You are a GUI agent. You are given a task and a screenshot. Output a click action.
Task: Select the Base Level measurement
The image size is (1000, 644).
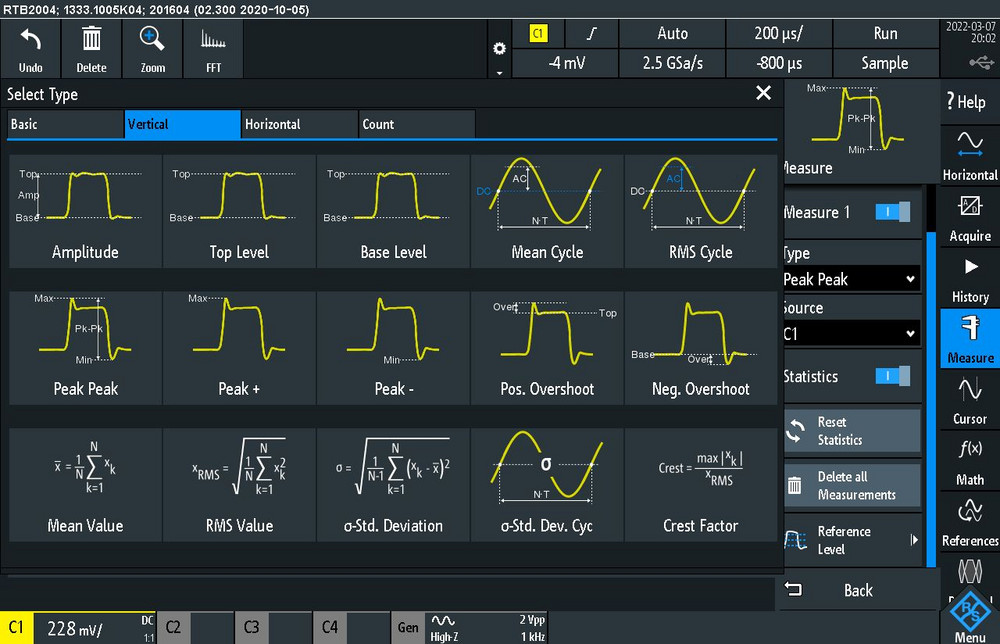(x=393, y=211)
